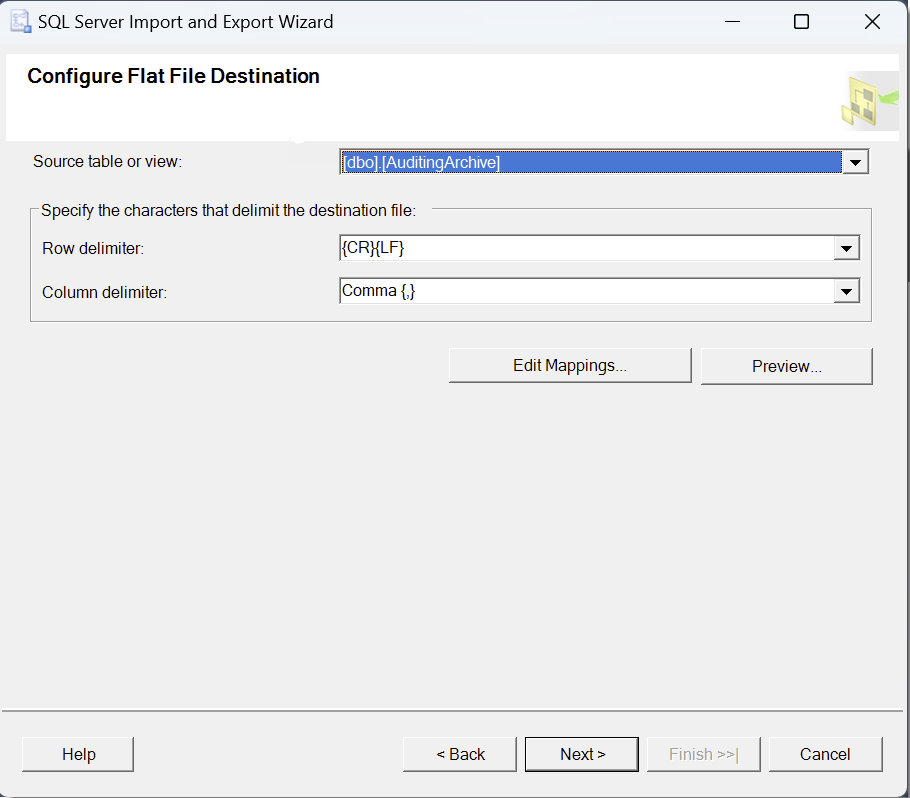This screenshot has width=910, height=798.
Task: Click the Preview button
Action: pyautogui.click(x=786, y=366)
